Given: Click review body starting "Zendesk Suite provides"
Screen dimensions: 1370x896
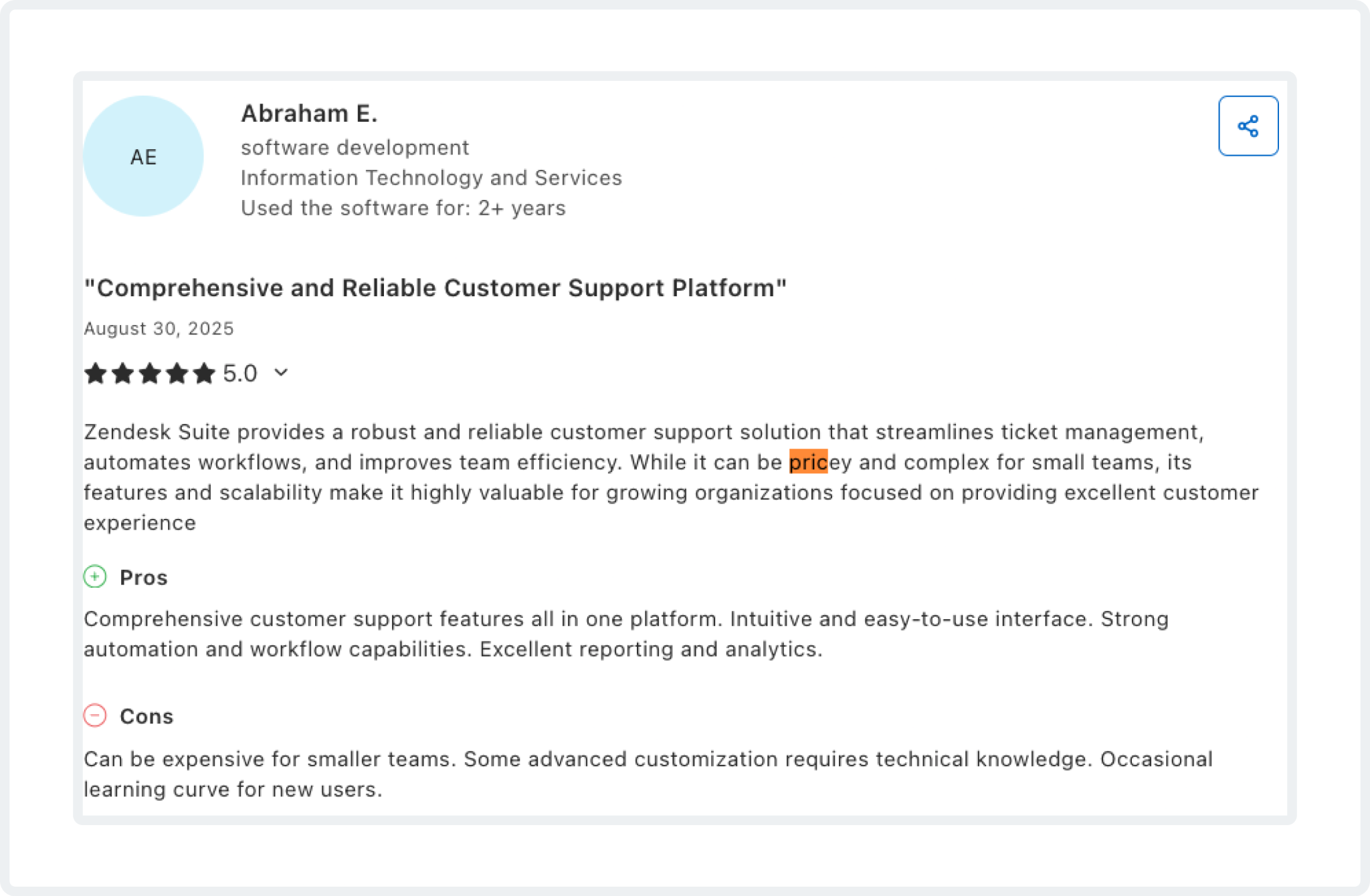Looking at the screenshot, I should click(671, 477).
